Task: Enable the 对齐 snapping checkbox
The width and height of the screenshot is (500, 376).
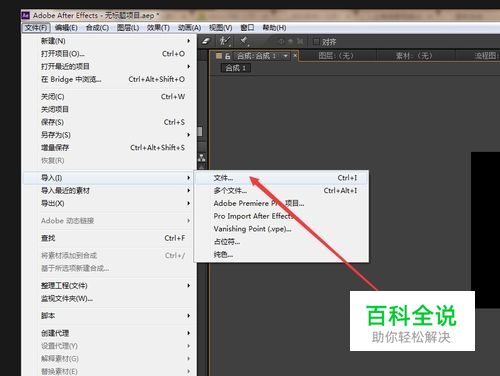Action: [316, 42]
